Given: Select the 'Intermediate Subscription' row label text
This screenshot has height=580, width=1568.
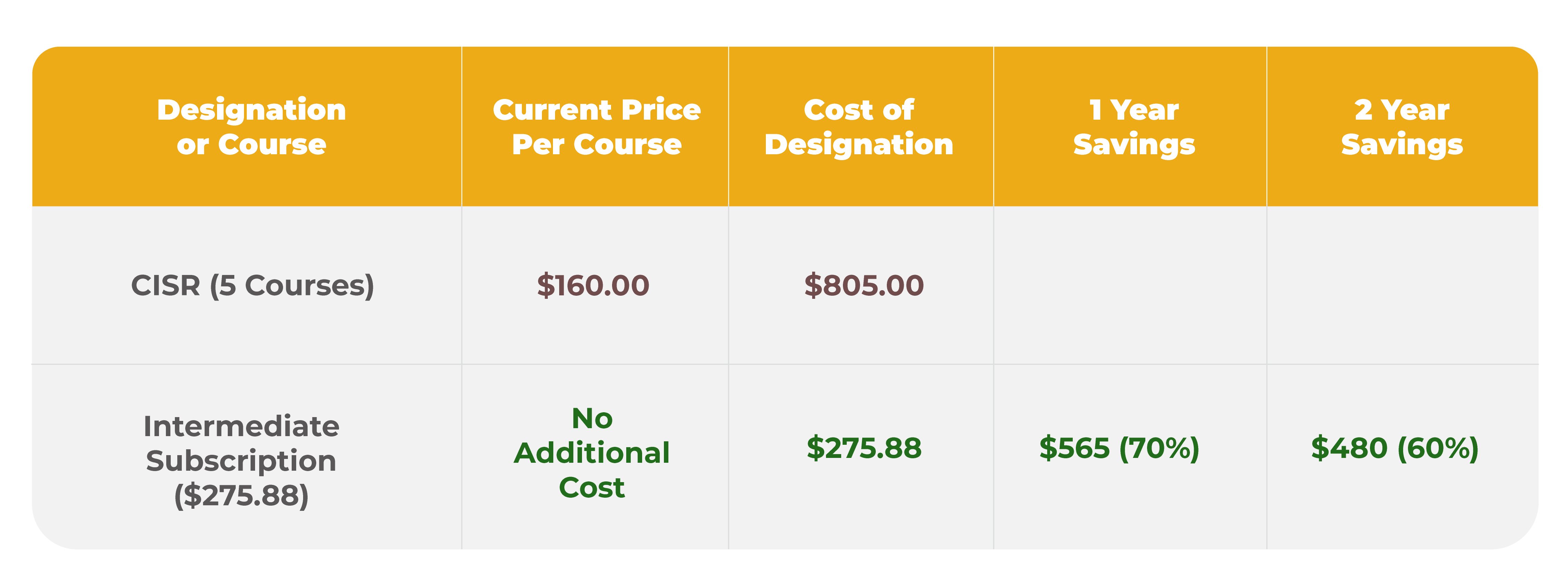Looking at the screenshot, I should coord(241,443).
